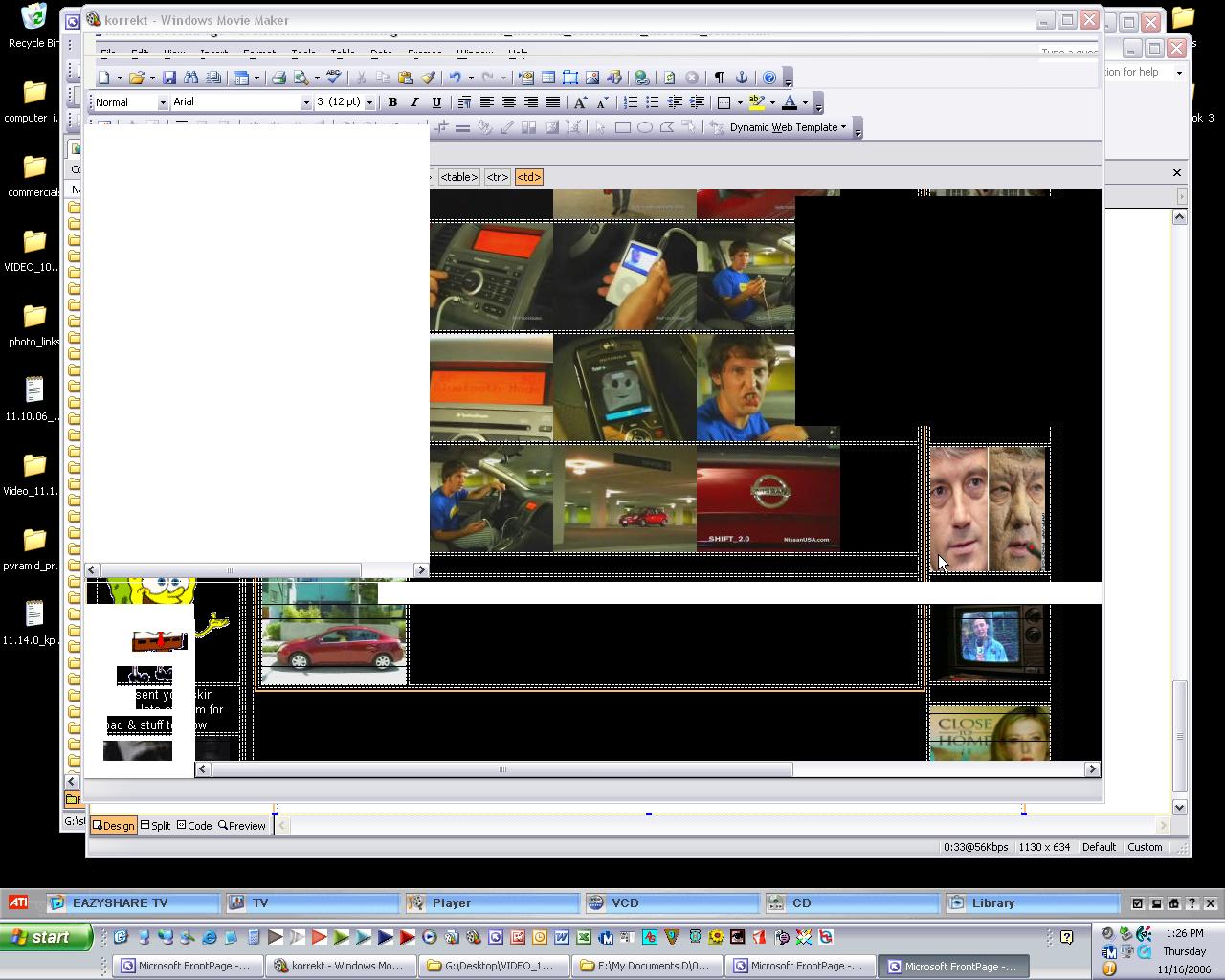
Task: Click the Font Color swatch button
Action: click(x=790, y=102)
